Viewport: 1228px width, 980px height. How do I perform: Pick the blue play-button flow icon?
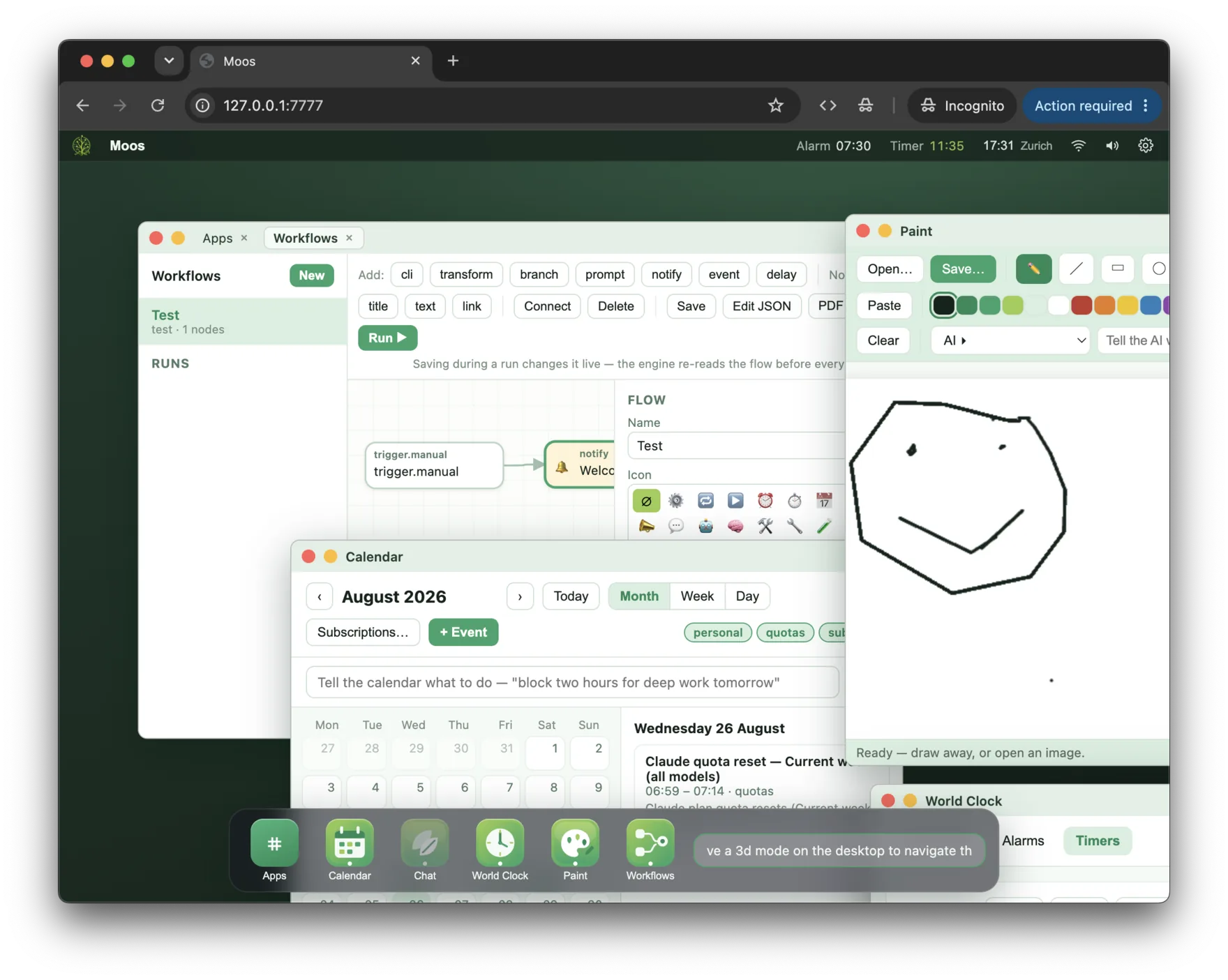(x=735, y=501)
